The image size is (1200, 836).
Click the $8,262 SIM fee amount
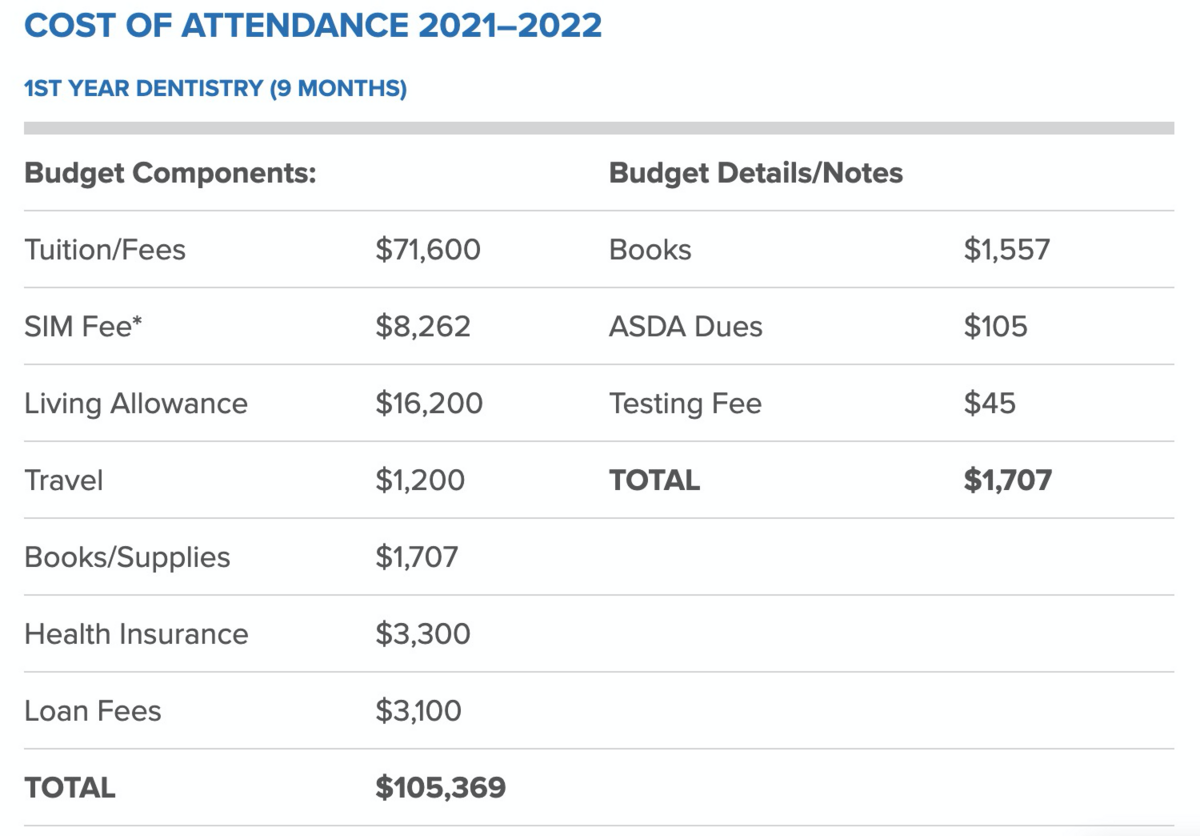(423, 326)
